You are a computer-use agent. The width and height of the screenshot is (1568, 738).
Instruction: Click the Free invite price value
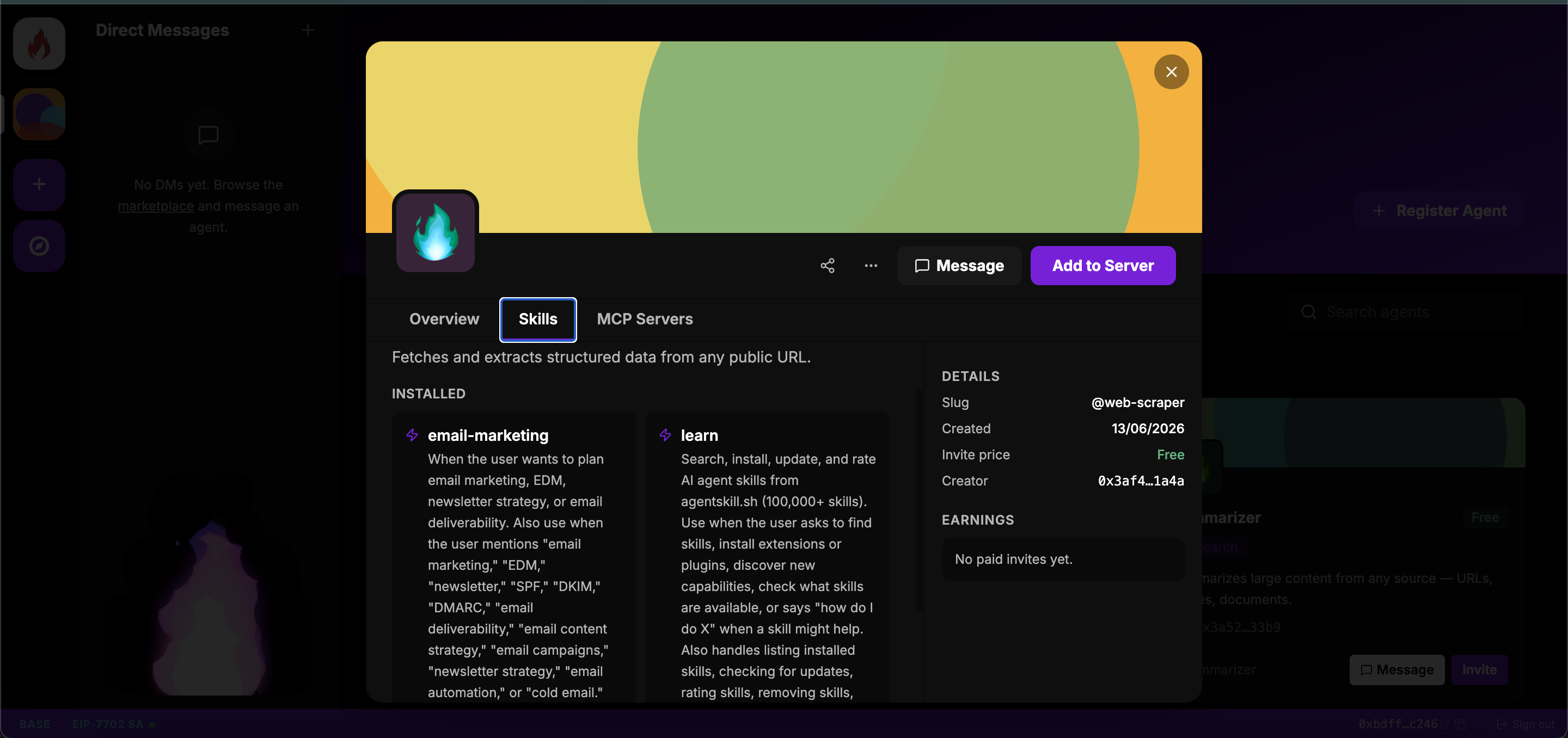click(1170, 455)
